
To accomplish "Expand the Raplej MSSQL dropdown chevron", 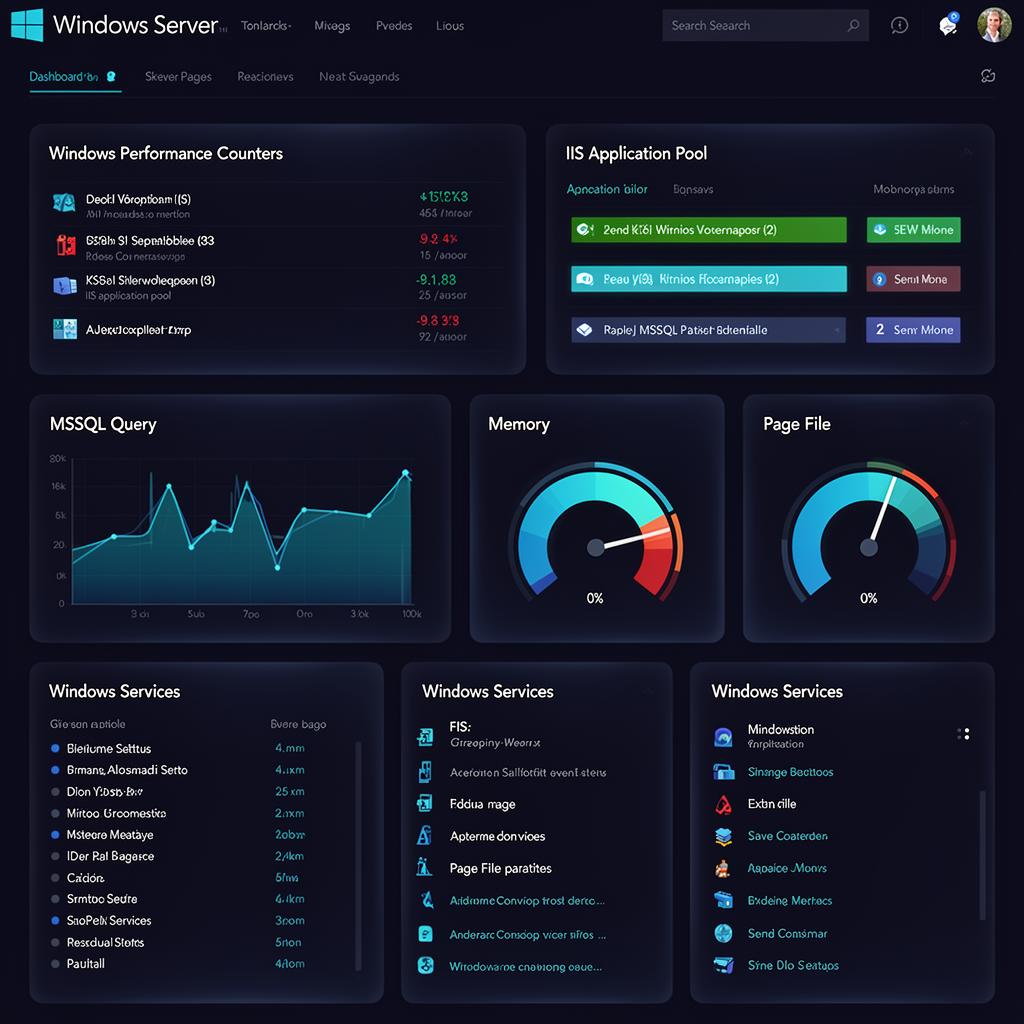I will [x=837, y=330].
